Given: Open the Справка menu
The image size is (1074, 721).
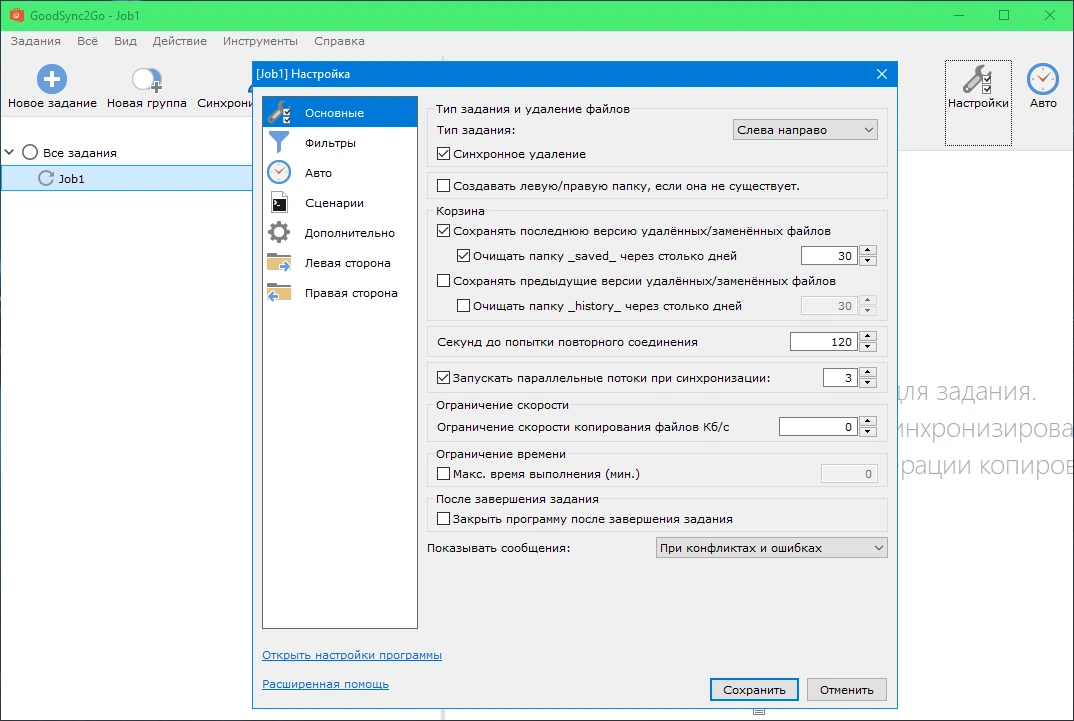Looking at the screenshot, I should click(339, 41).
